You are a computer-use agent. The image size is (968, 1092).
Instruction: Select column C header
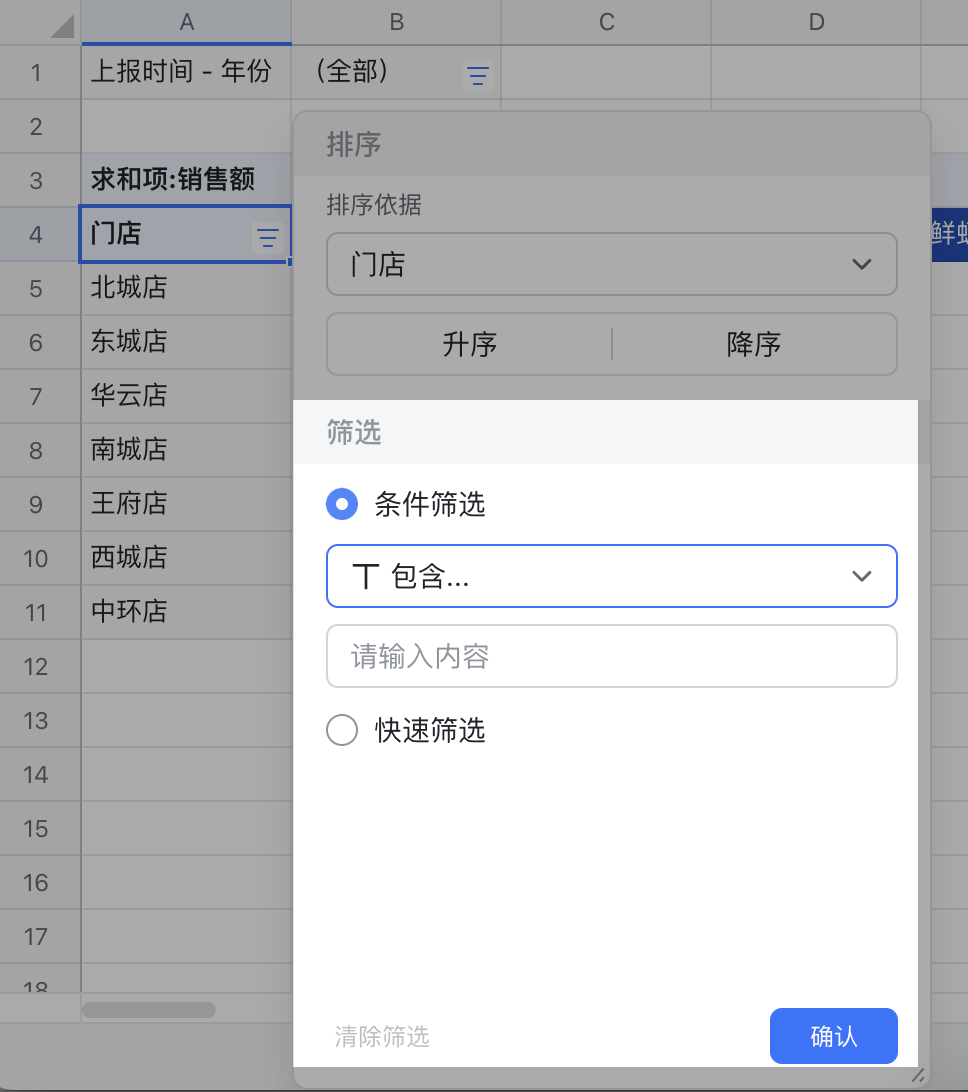606,22
